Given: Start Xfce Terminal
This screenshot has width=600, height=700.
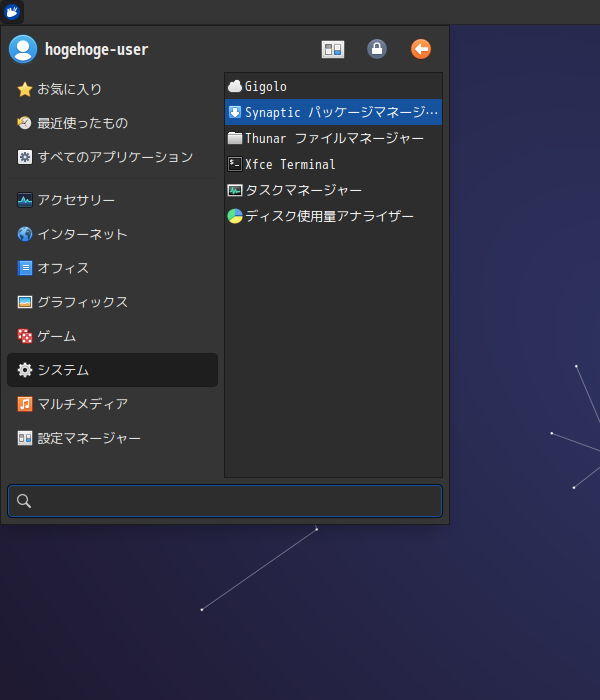Looking at the screenshot, I should 333,164.
